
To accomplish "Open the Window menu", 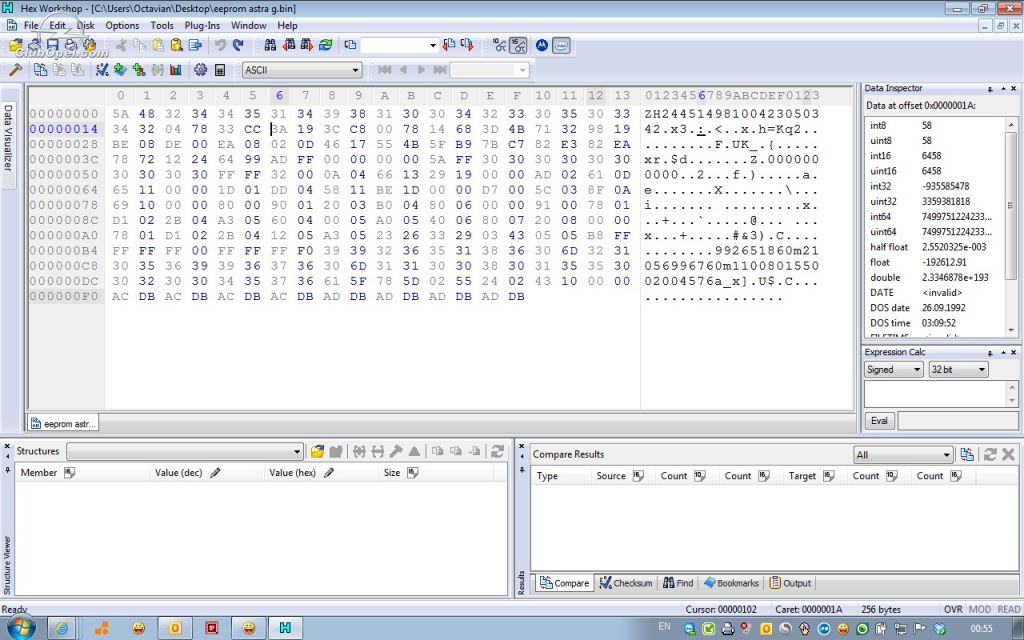I will point(249,25).
